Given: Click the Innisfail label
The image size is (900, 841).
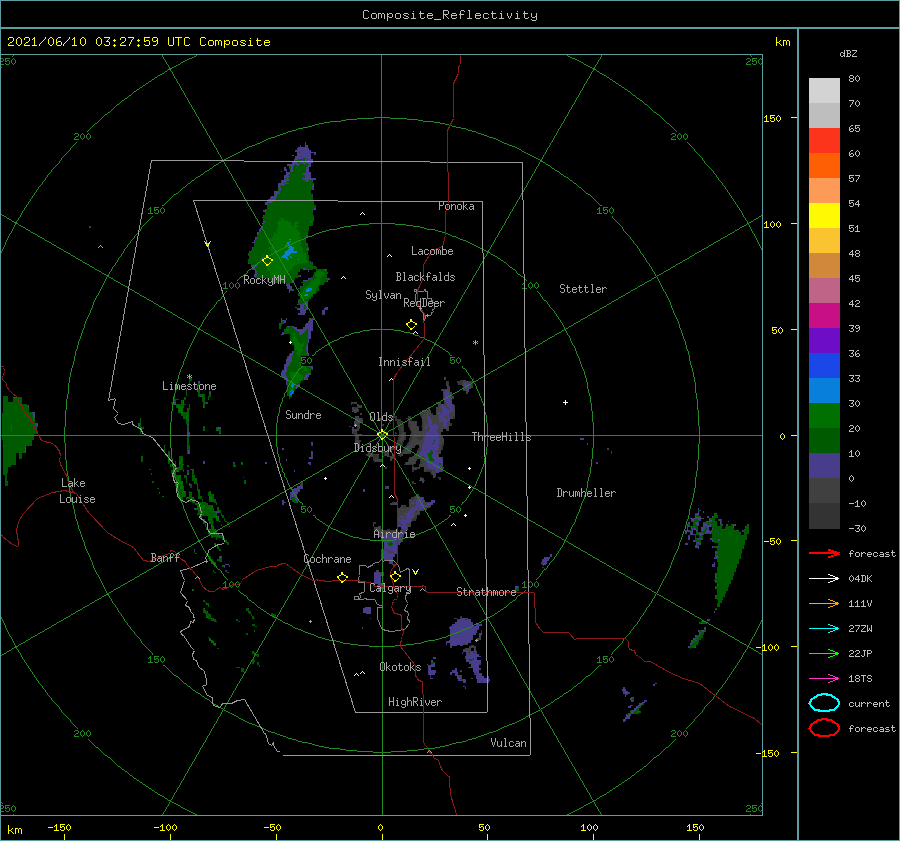Looking at the screenshot, I should coord(404,362).
